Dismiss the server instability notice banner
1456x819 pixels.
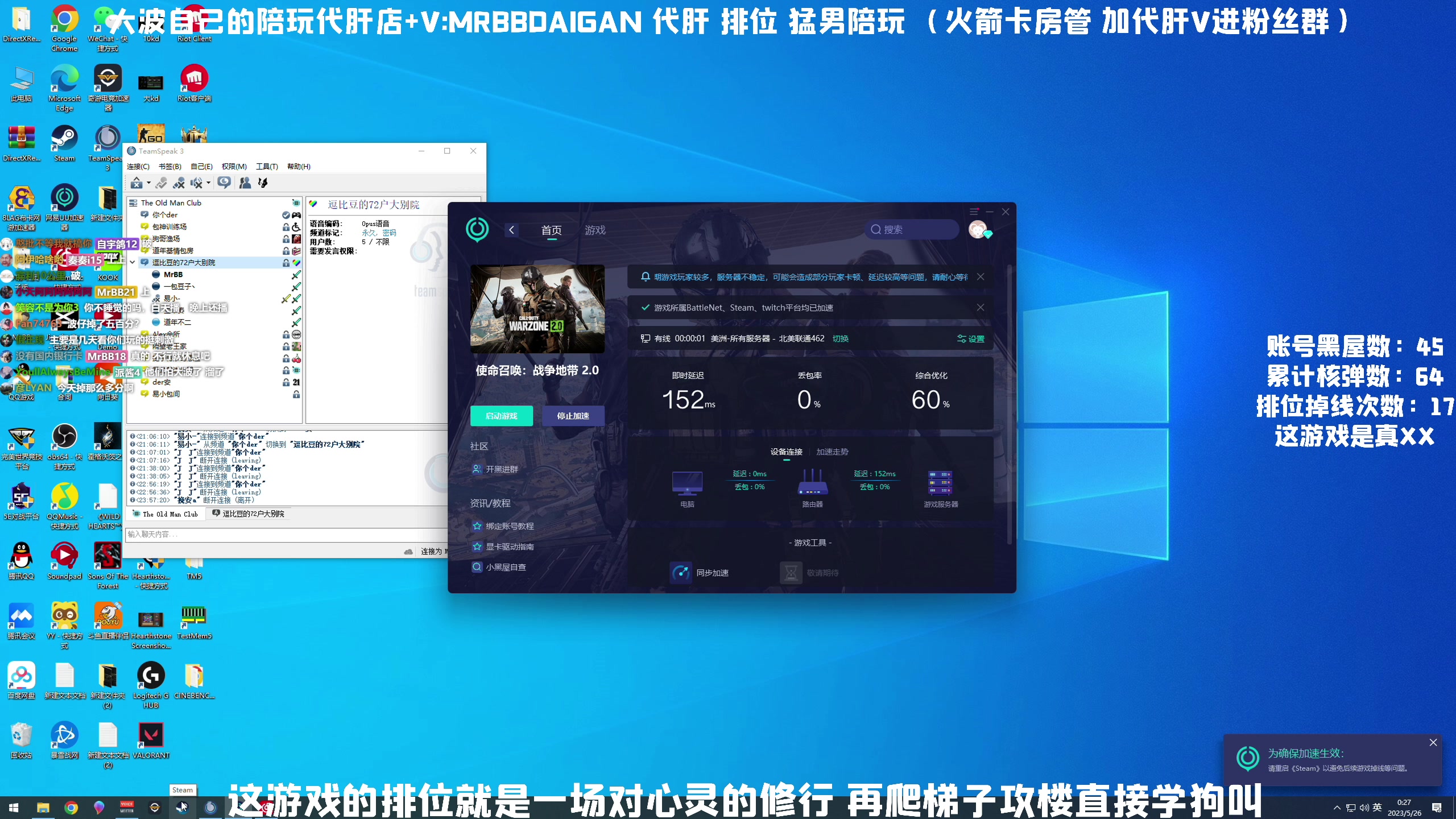coord(981,277)
